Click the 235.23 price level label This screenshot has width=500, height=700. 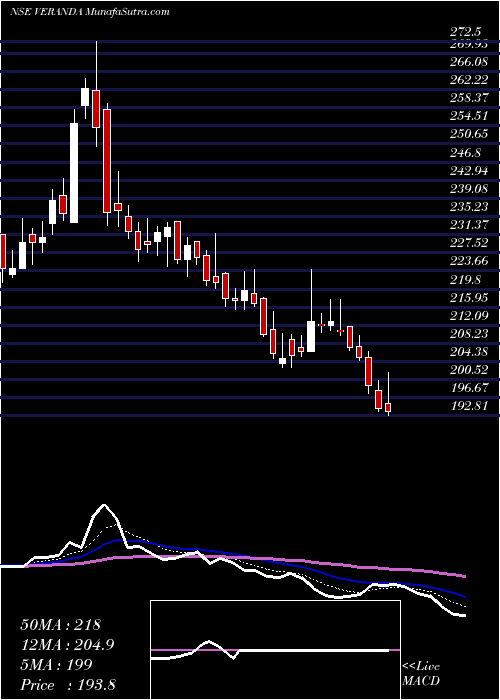[469, 207]
